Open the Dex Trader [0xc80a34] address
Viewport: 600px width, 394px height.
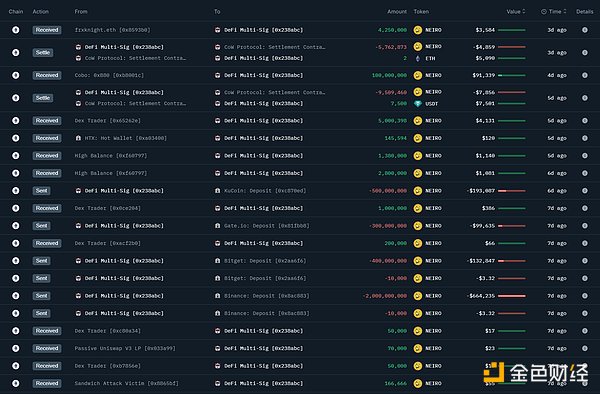pyautogui.click(x=108, y=331)
